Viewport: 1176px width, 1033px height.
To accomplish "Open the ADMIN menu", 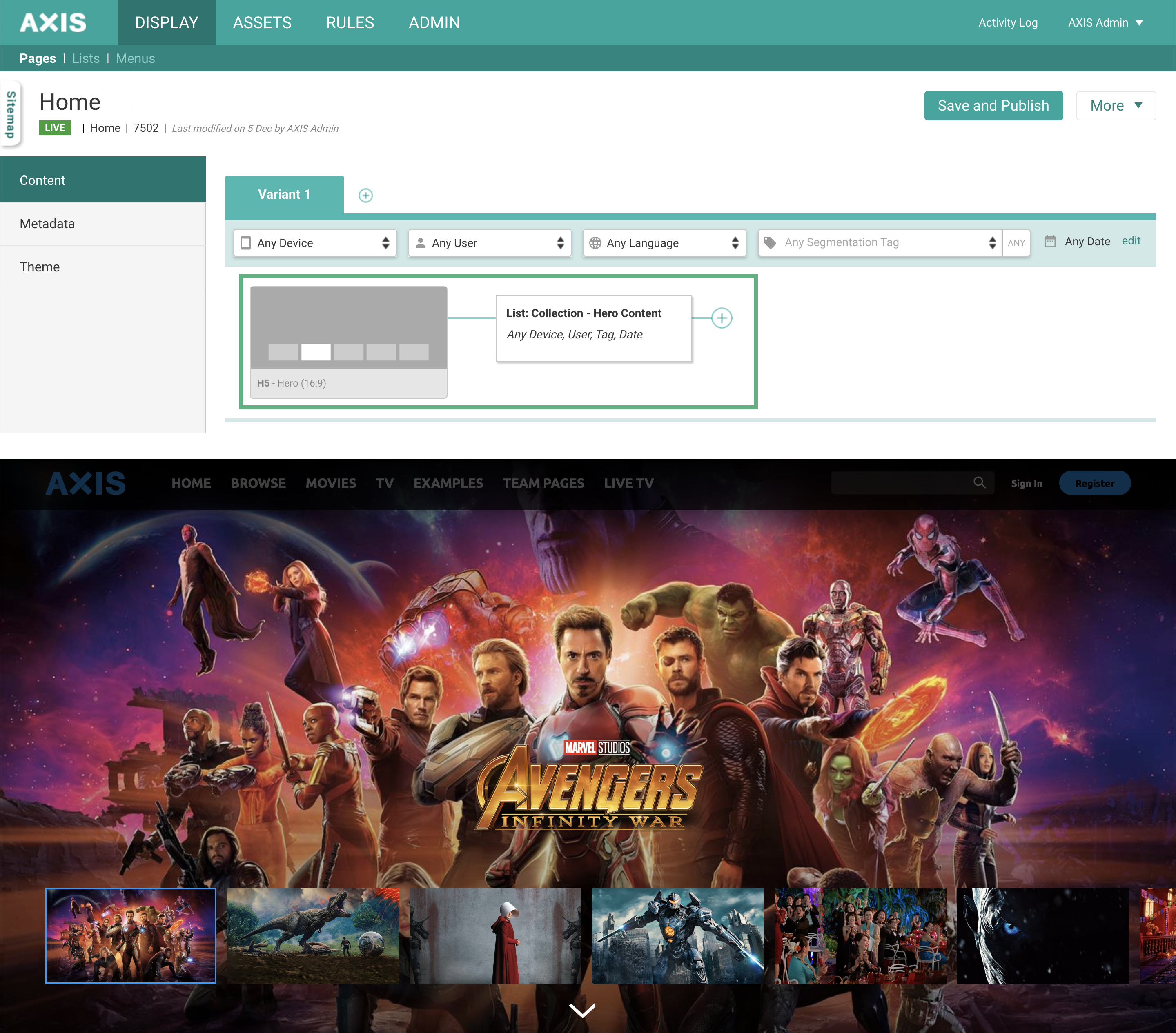I will [434, 22].
